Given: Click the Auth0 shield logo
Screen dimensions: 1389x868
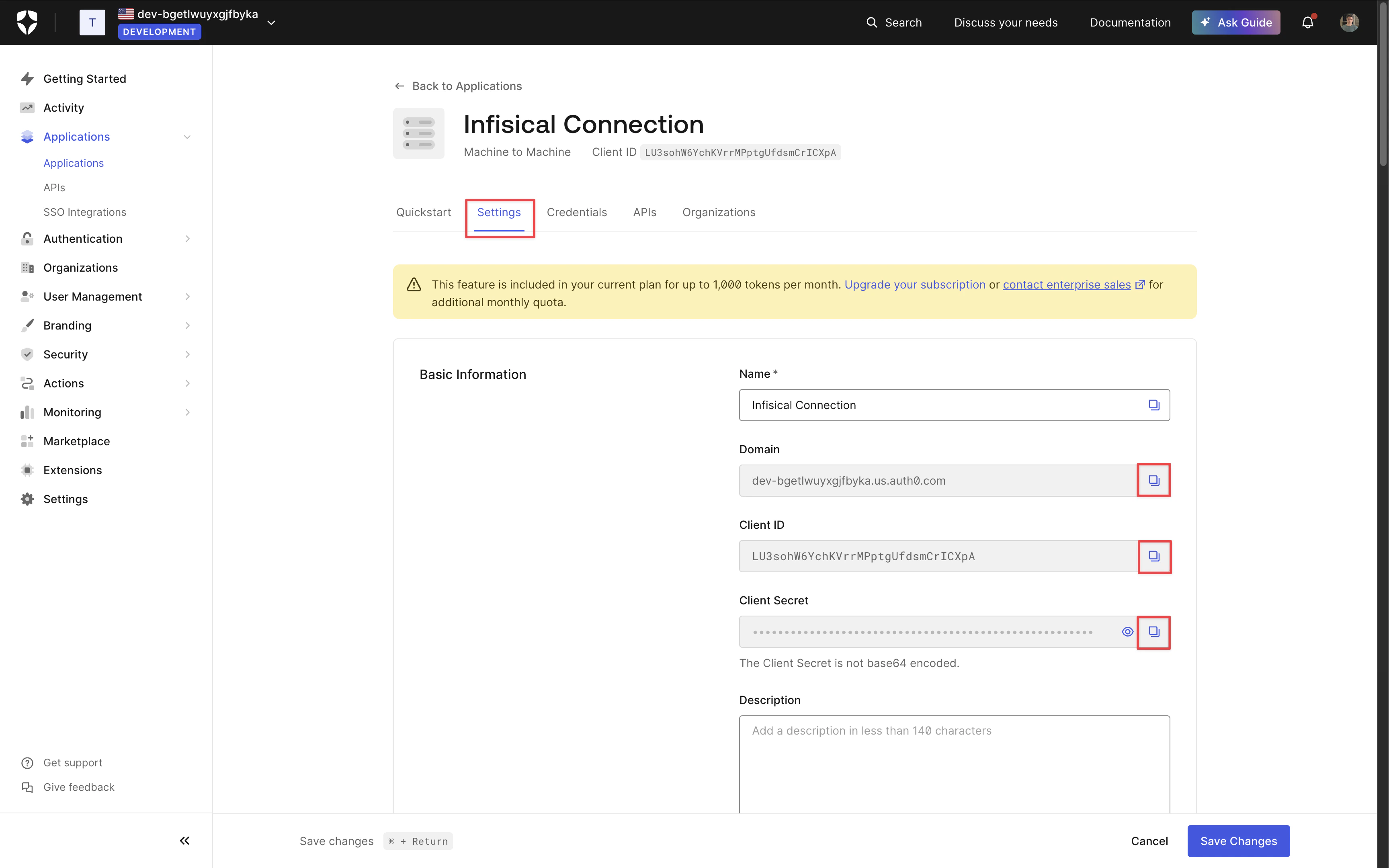Looking at the screenshot, I should tap(27, 23).
